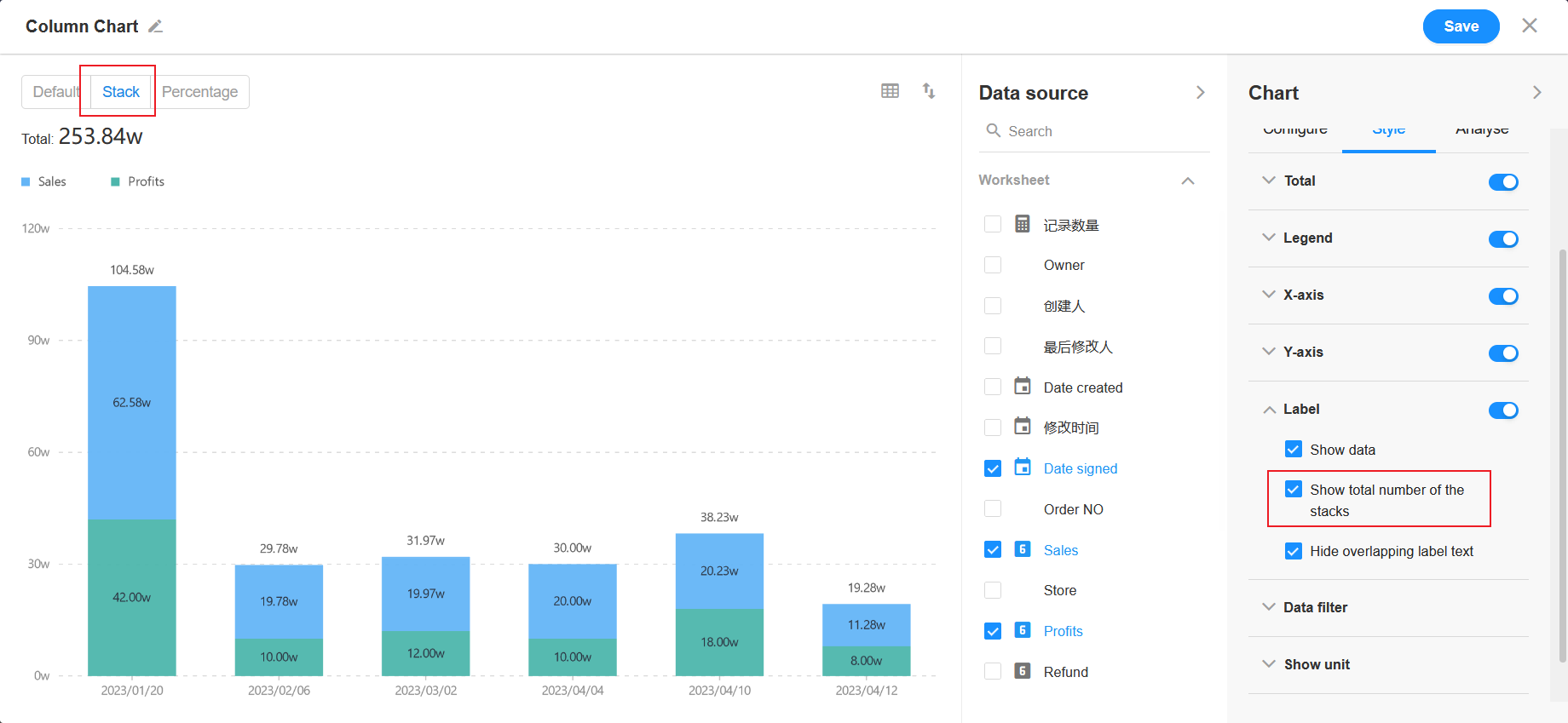Image resolution: width=1568 pixels, height=723 pixels.
Task: Check the Store field checkbox
Action: tap(993, 590)
